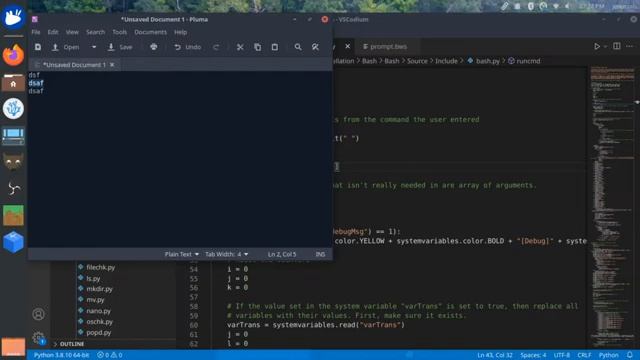Open popd.py in VSCodium explorer
This screenshot has height=360, width=640.
coord(98,332)
